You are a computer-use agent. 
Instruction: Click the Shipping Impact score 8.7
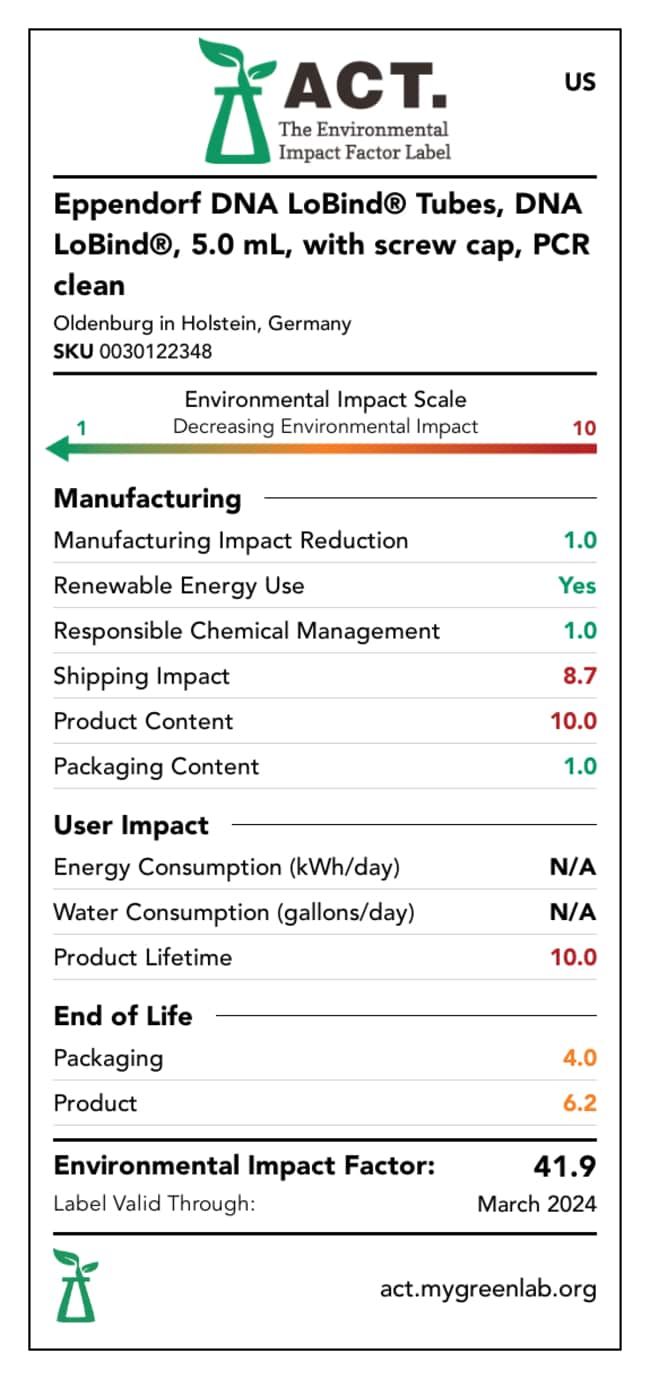(580, 676)
